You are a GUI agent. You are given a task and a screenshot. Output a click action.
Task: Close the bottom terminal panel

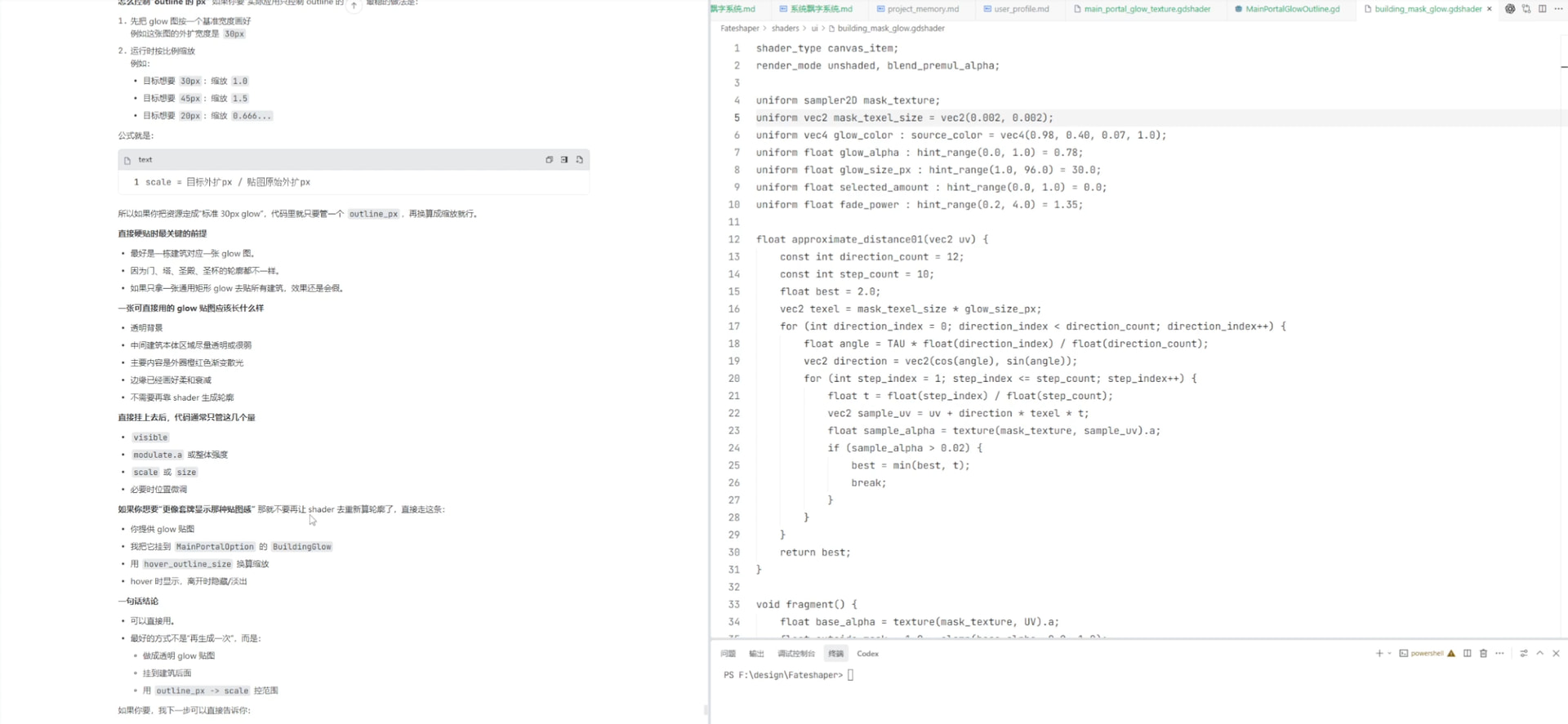1557,653
